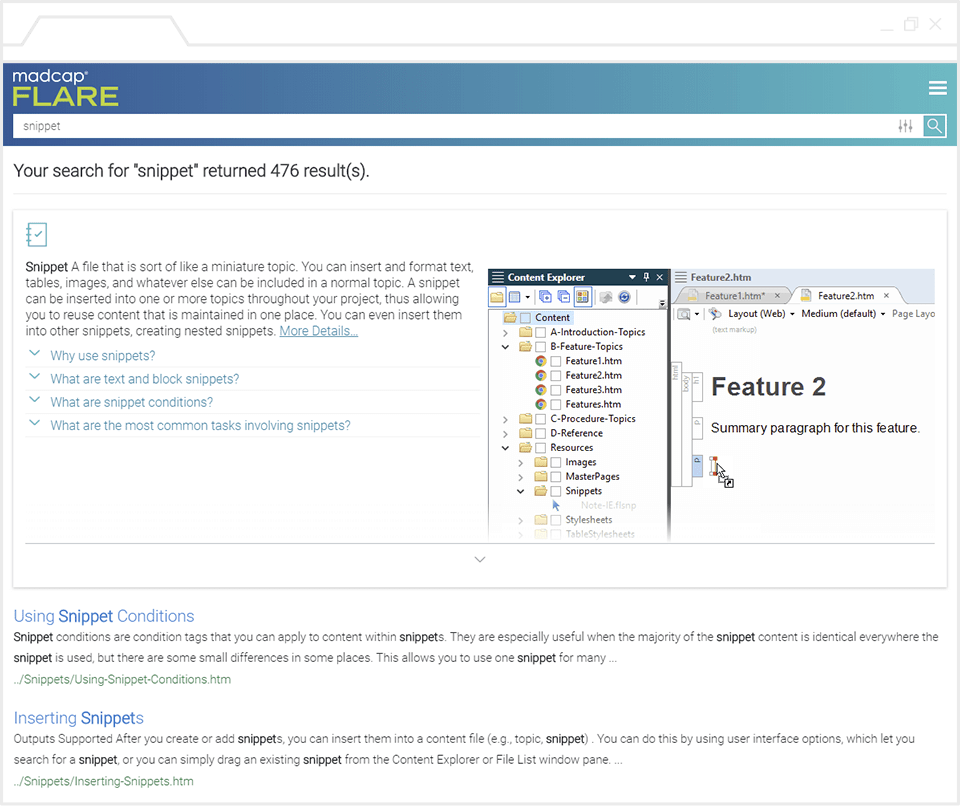This screenshot has width=960, height=807.
Task: Click the grayed up-folder toolbar icon
Action: [606, 297]
